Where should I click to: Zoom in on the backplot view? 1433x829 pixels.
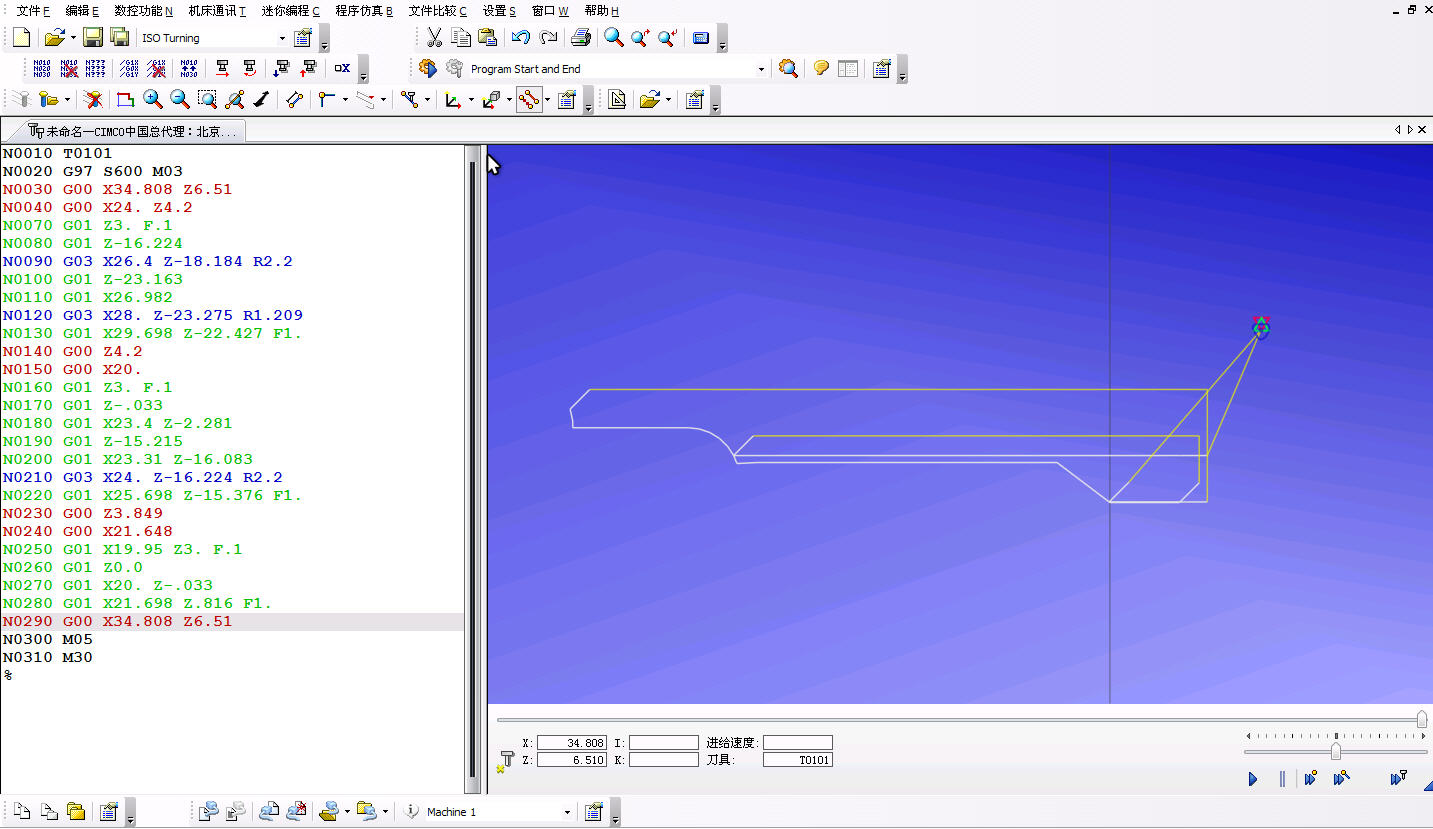153,99
